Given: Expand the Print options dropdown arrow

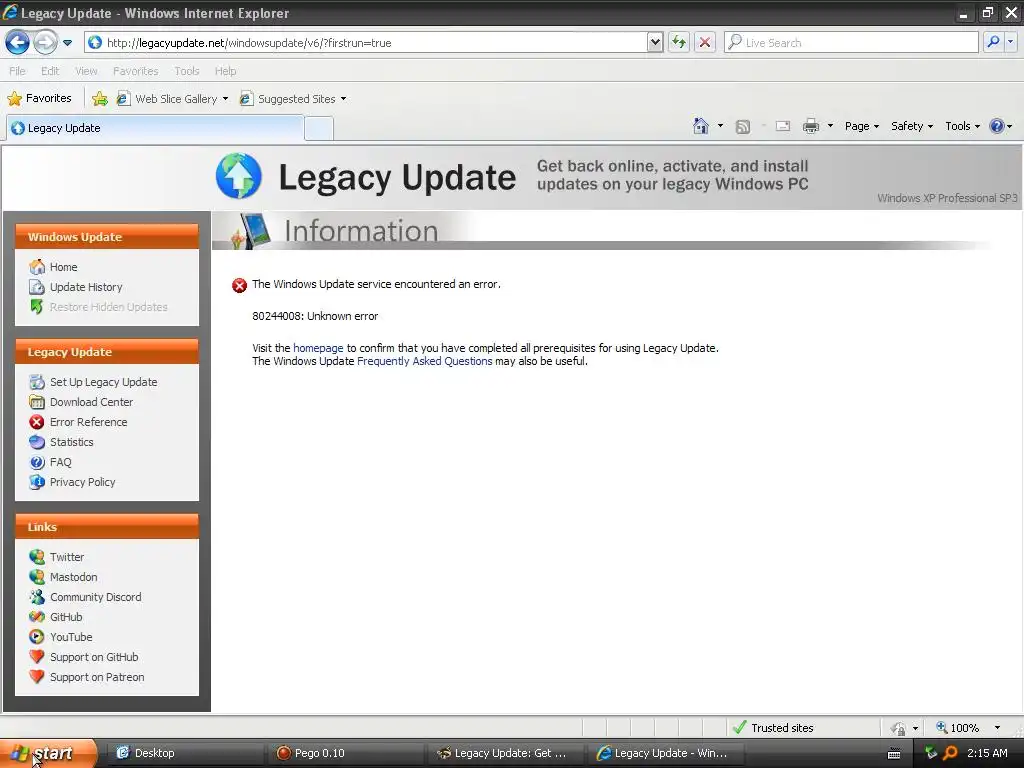Looking at the screenshot, I should click(830, 126).
